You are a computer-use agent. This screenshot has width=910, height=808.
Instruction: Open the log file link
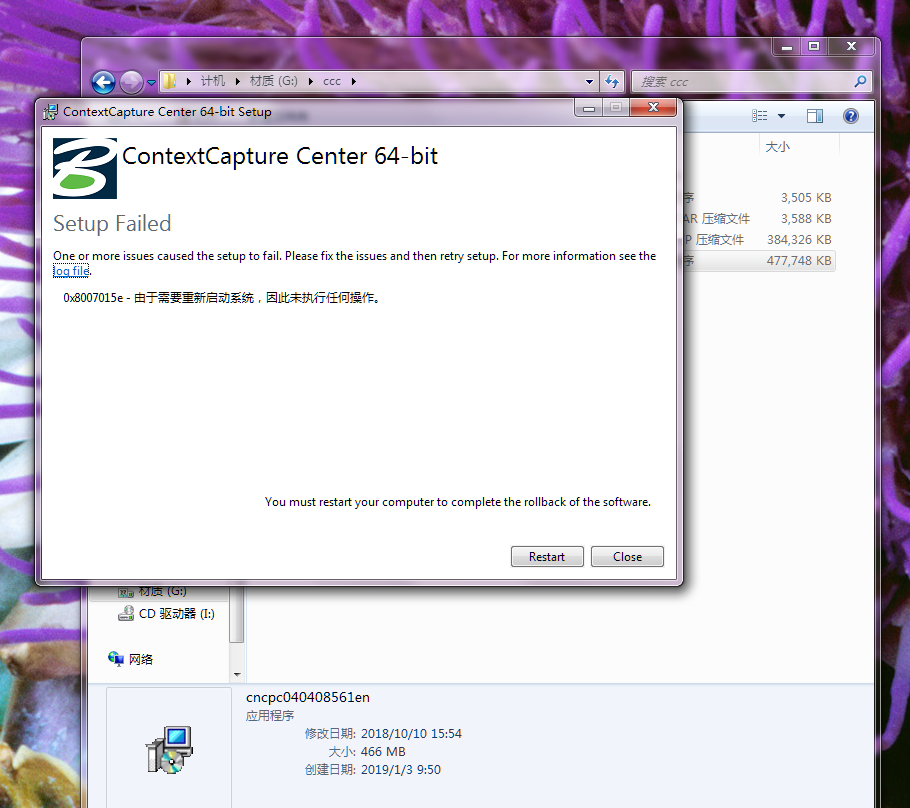(71, 271)
